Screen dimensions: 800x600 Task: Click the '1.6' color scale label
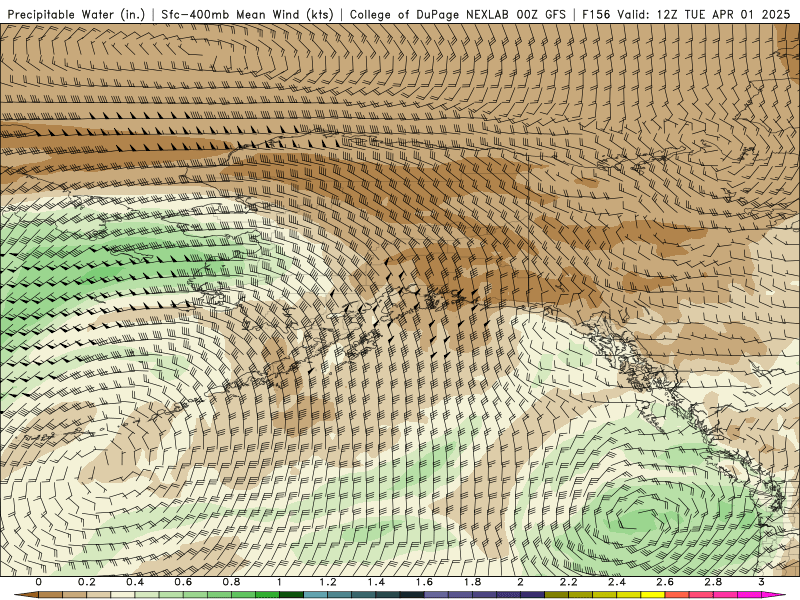[x=424, y=582]
